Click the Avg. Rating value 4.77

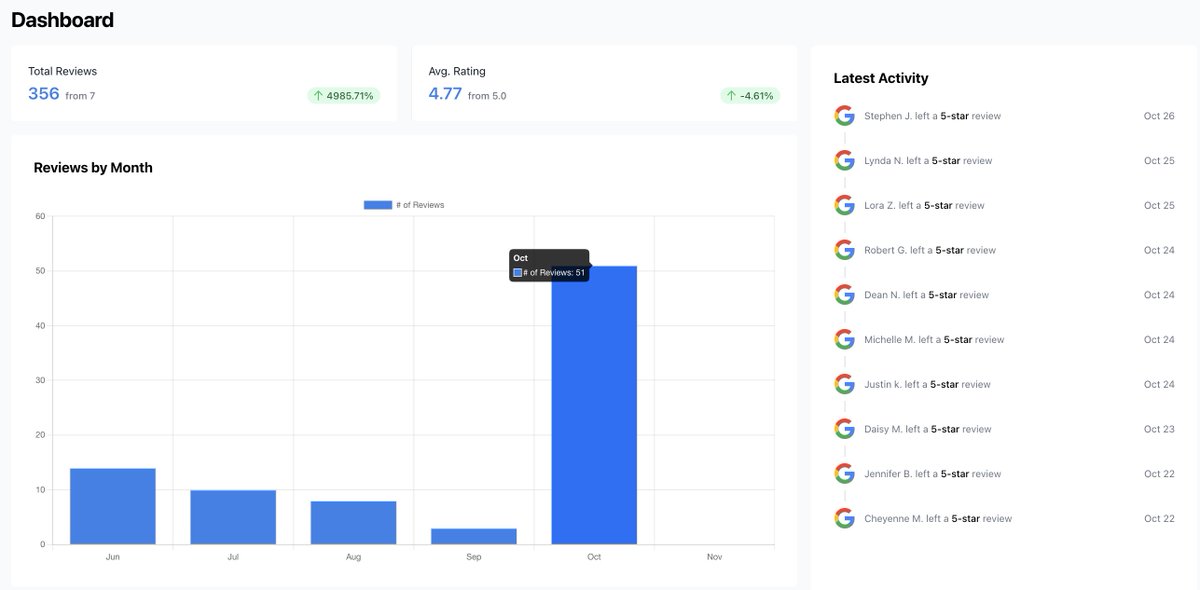[x=445, y=94]
